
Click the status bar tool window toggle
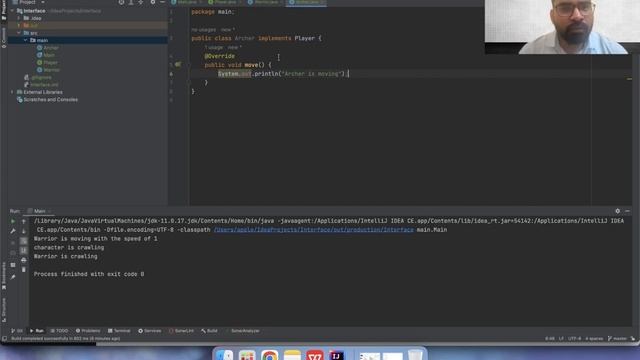(4, 338)
